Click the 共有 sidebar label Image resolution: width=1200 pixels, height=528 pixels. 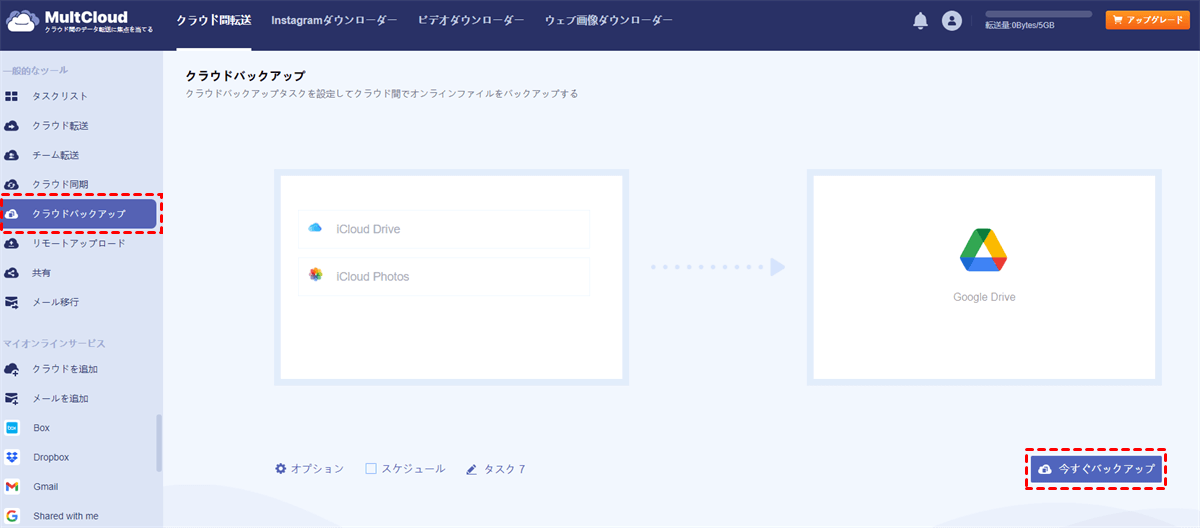point(42,272)
